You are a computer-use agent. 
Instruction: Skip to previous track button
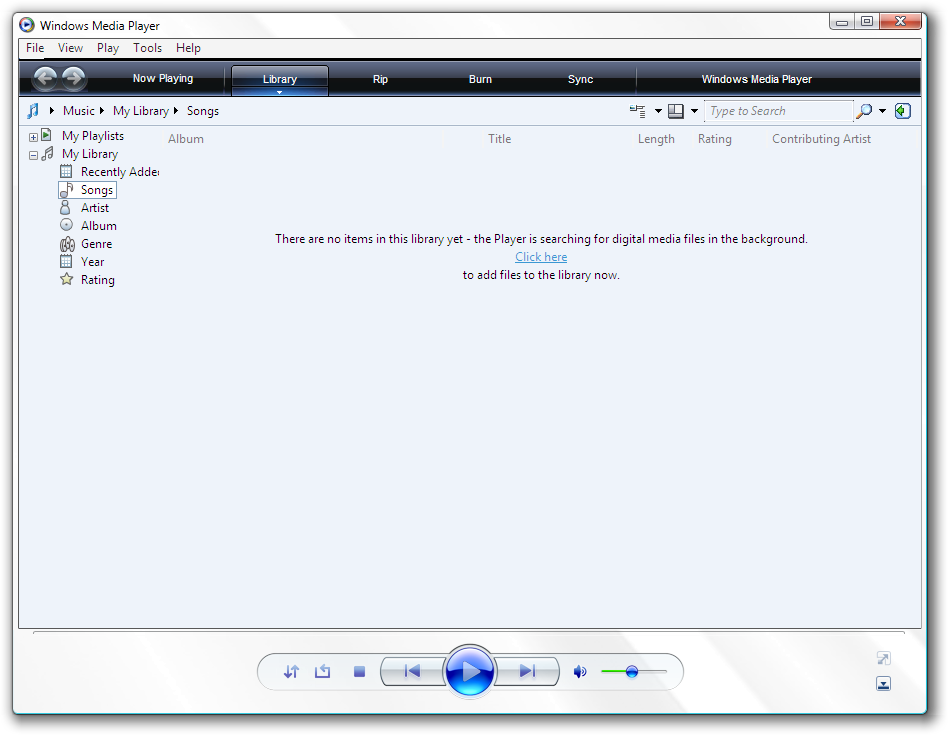(x=412, y=671)
